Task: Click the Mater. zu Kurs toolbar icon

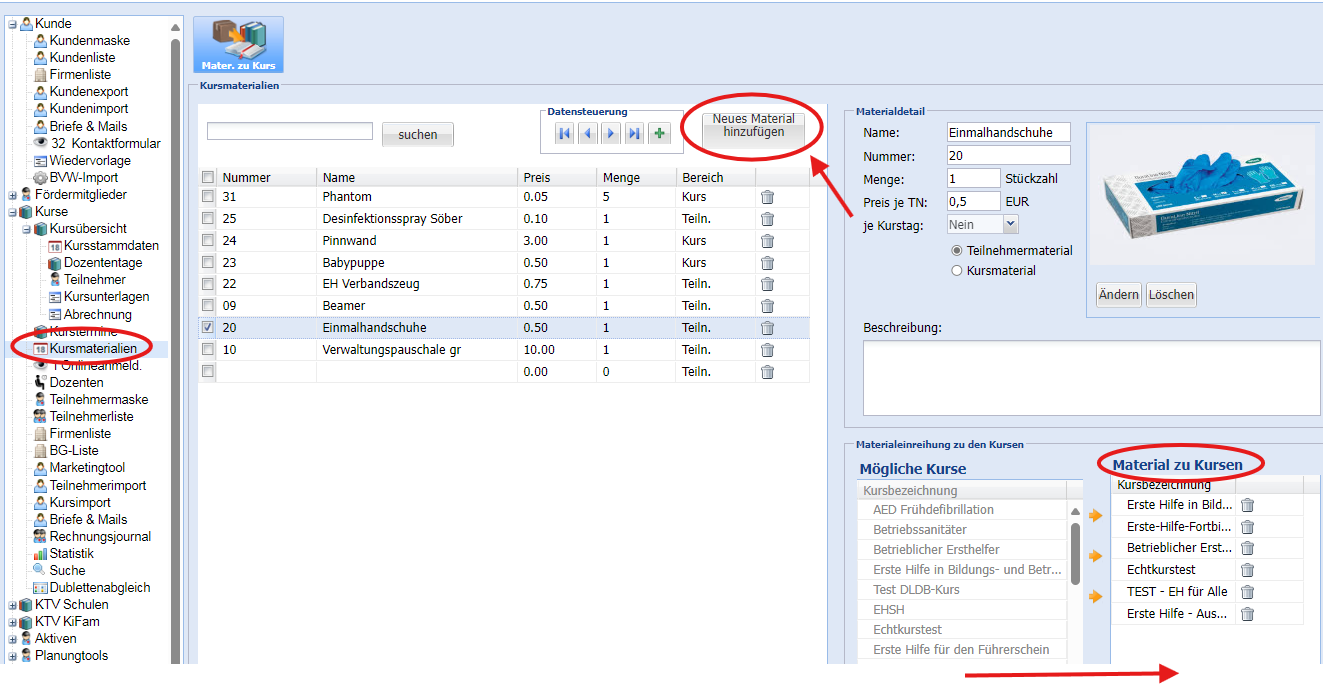Action: 238,44
